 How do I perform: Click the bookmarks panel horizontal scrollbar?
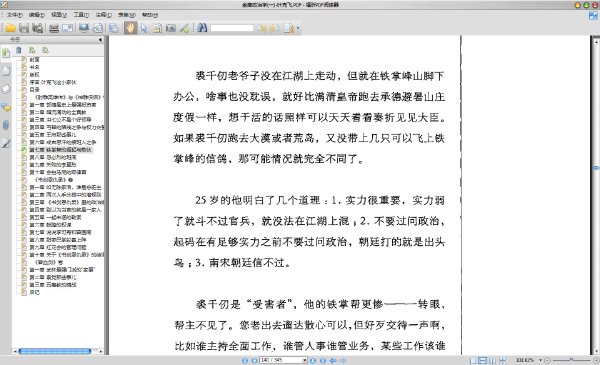point(55,351)
